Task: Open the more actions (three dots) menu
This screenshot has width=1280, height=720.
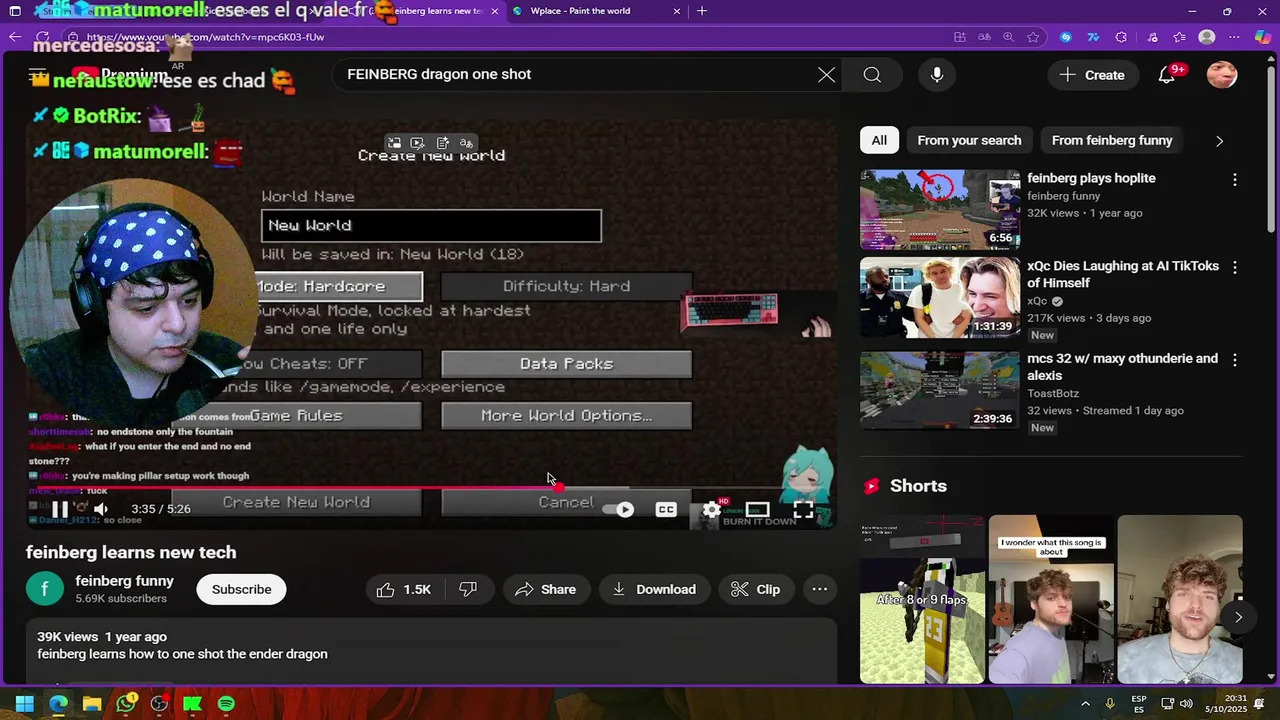Action: (819, 589)
